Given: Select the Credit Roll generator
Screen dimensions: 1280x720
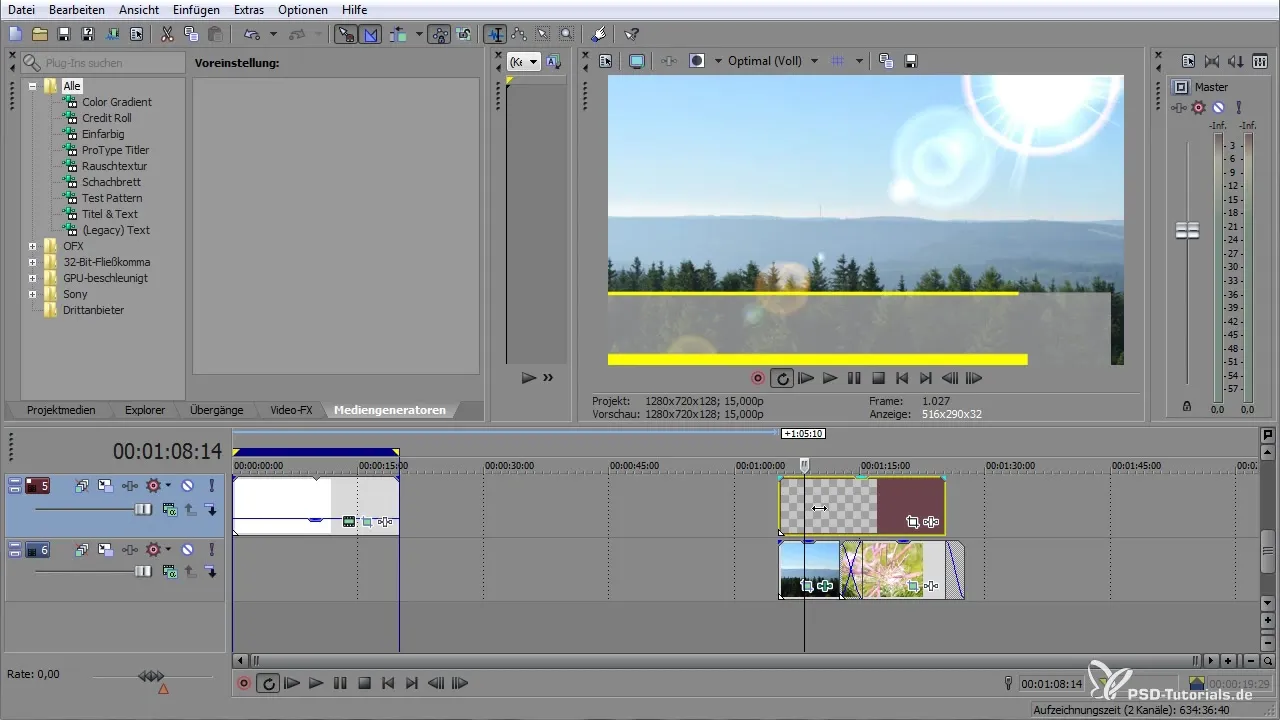Looking at the screenshot, I should click(106, 118).
